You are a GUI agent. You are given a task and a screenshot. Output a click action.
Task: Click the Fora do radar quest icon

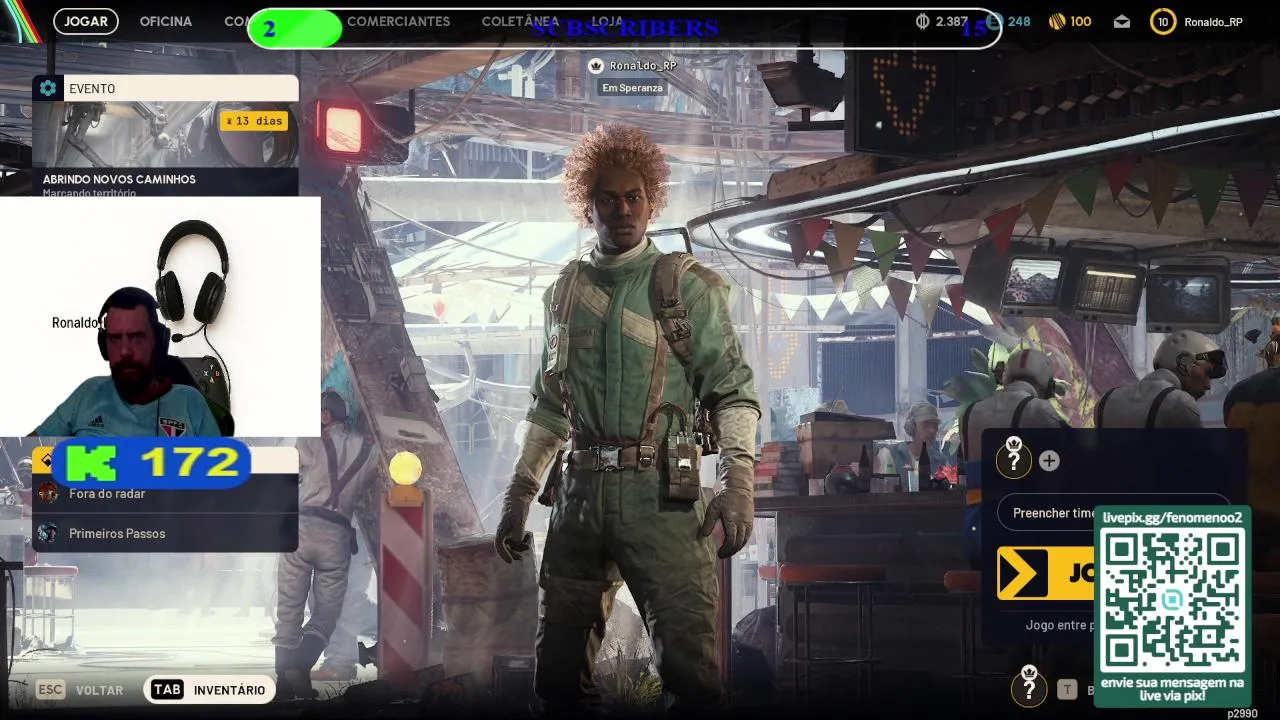tap(48, 494)
